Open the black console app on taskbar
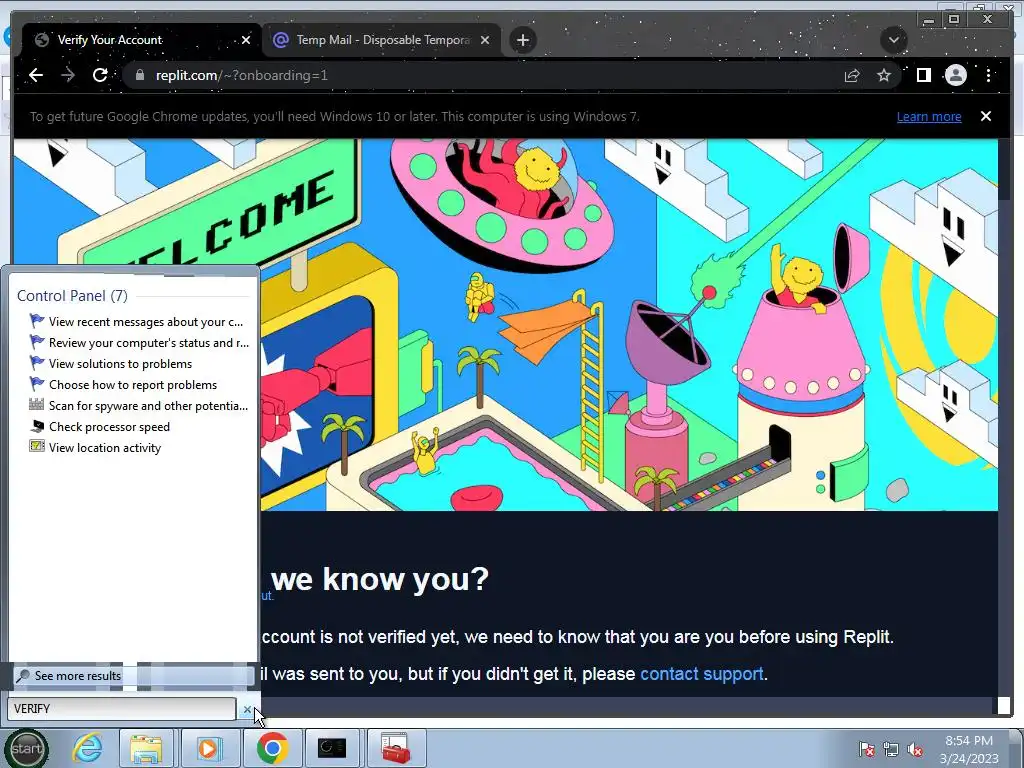 (x=331, y=748)
